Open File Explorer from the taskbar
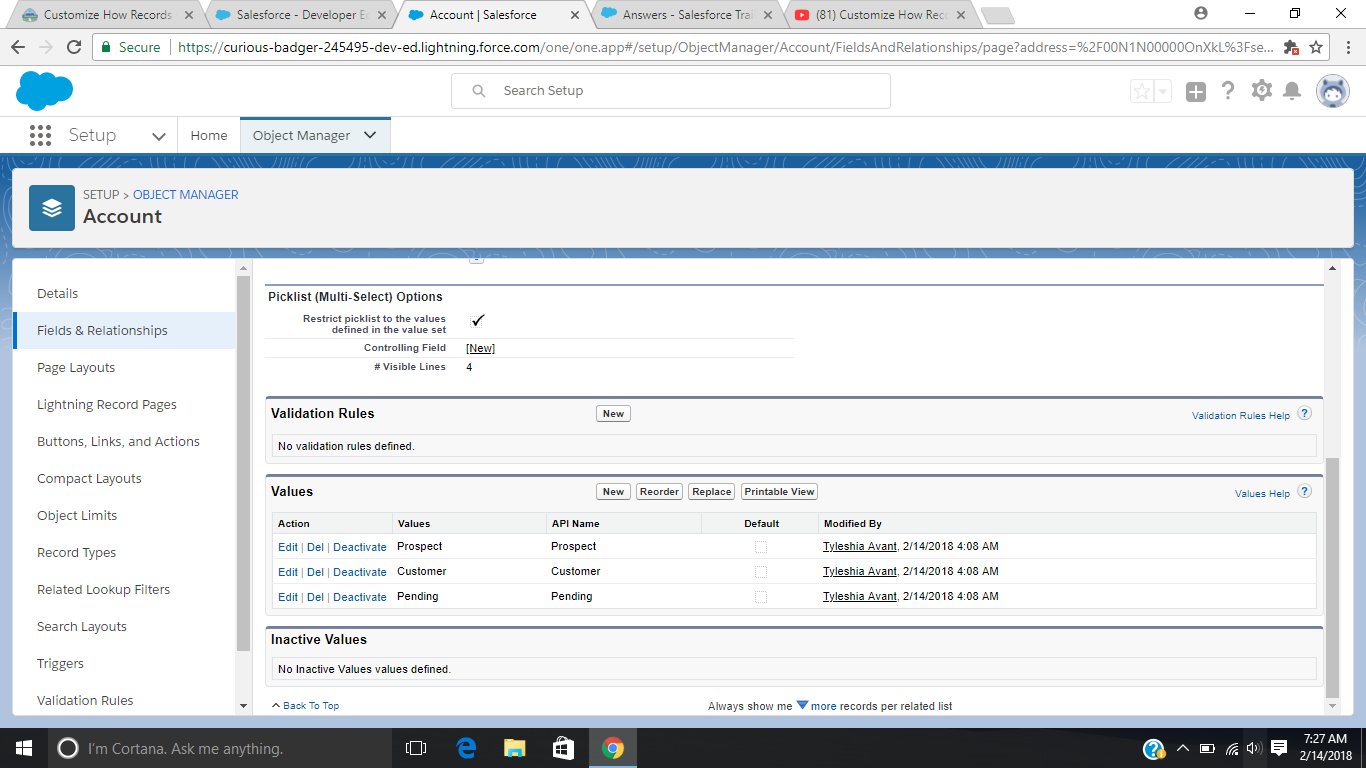The width and height of the screenshot is (1366, 768). pos(515,748)
